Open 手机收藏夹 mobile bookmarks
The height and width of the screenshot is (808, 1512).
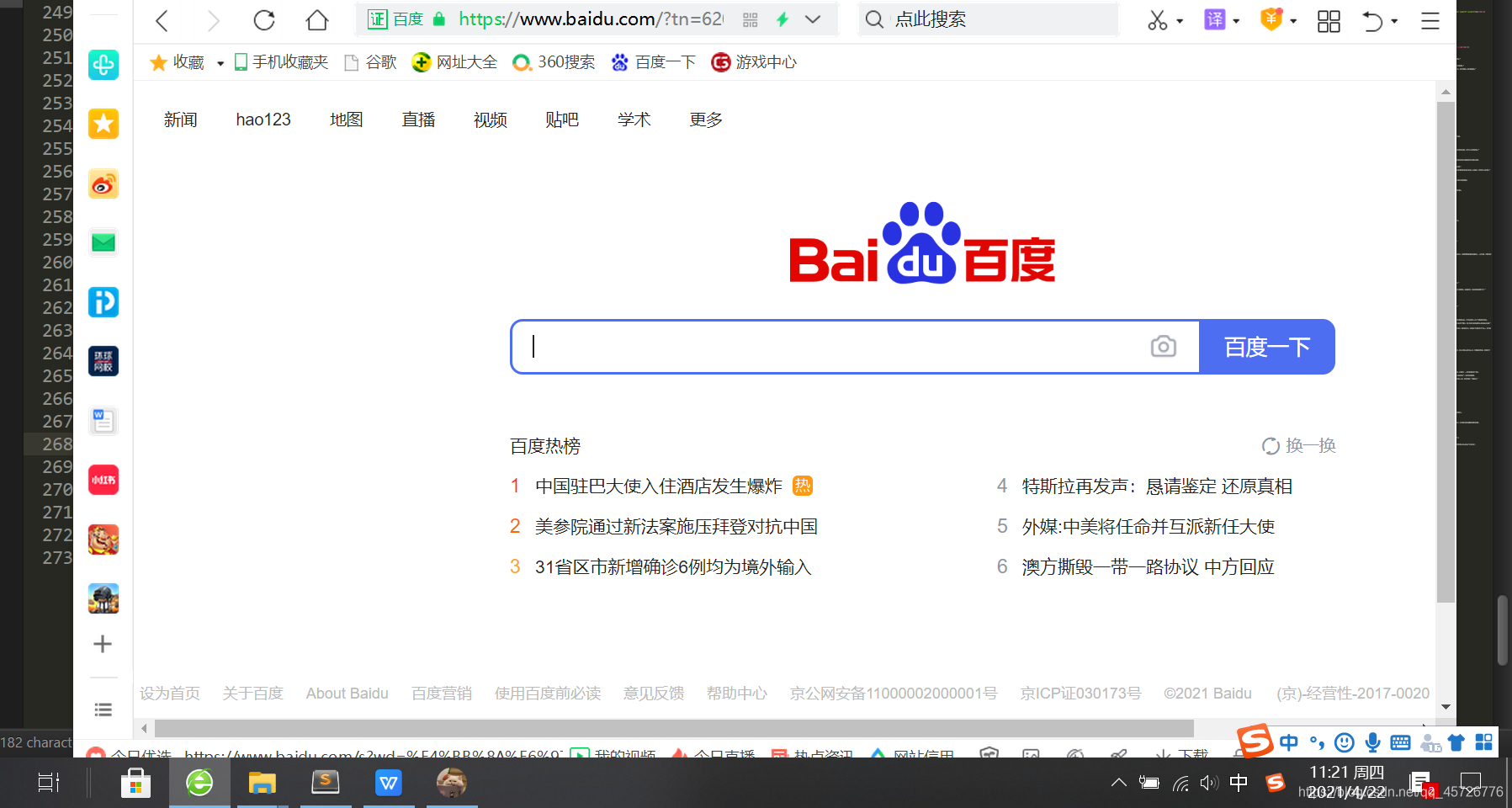tap(281, 62)
